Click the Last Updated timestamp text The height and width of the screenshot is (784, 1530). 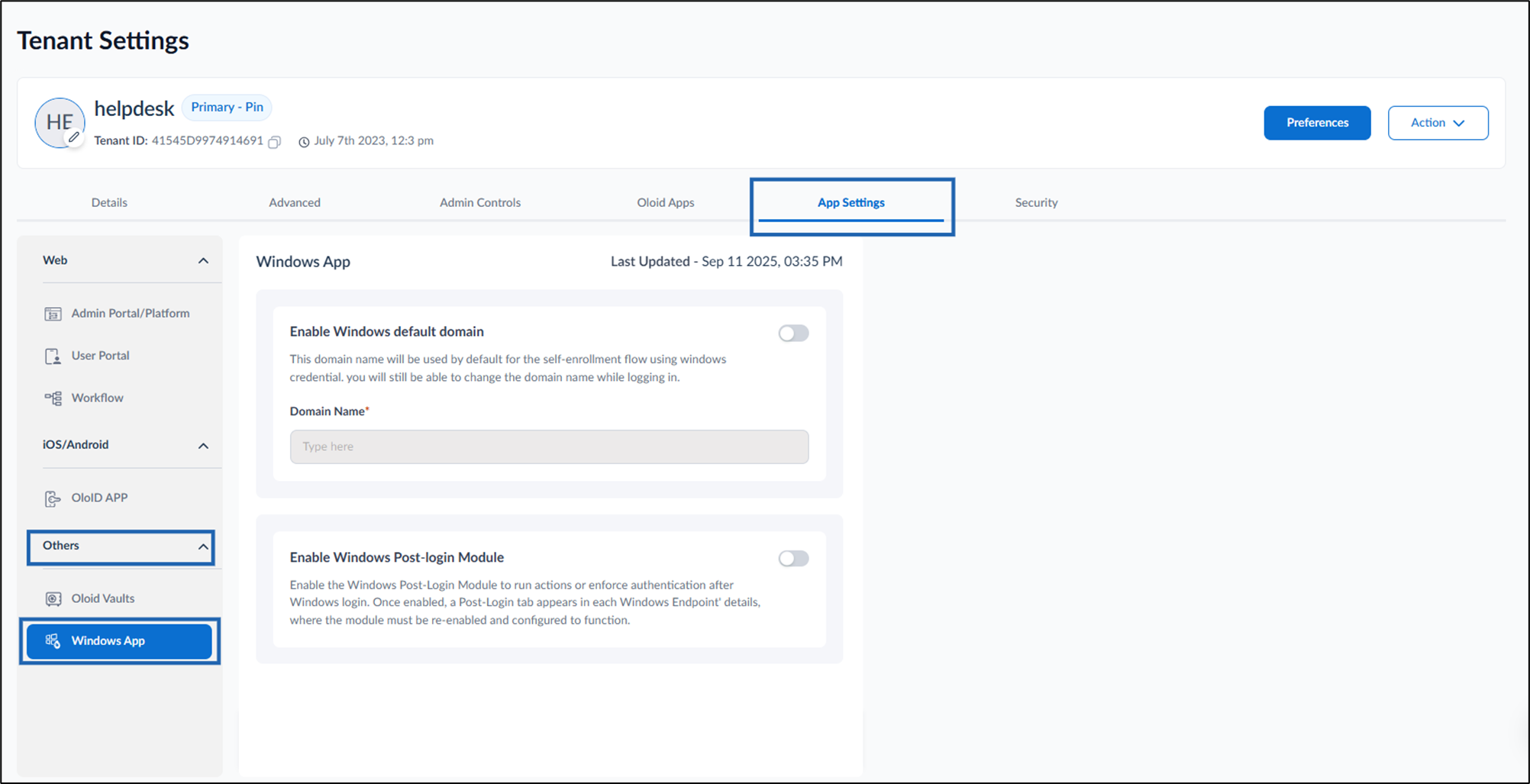(727, 261)
